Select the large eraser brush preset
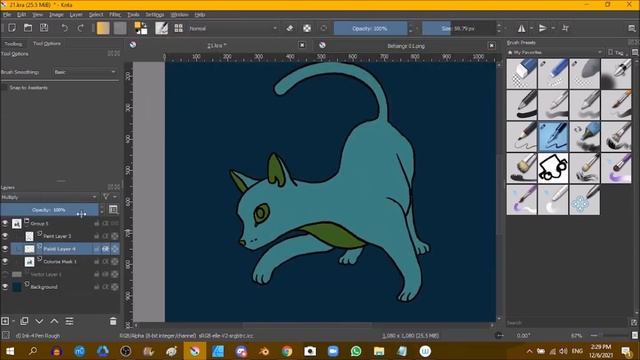Viewport: 640px width, 360px height. click(522, 73)
